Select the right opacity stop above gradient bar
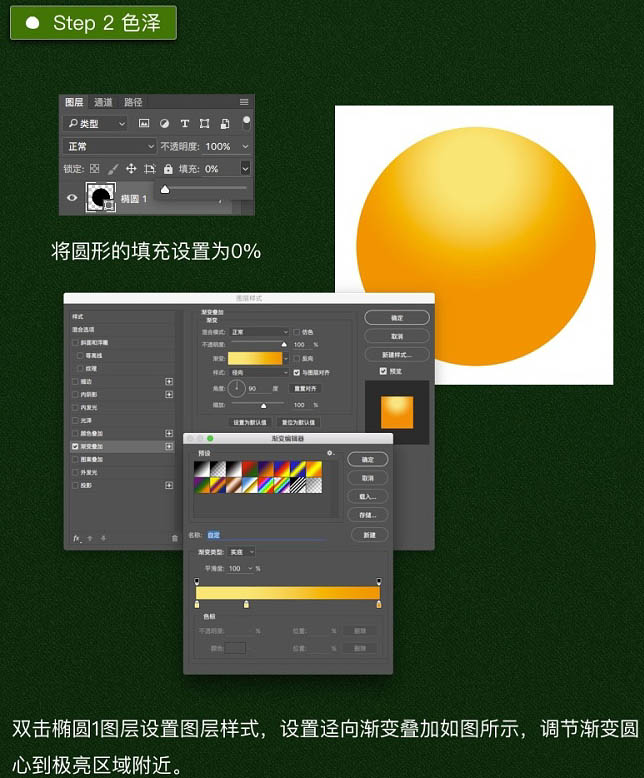This screenshot has width=644, height=778. click(379, 581)
